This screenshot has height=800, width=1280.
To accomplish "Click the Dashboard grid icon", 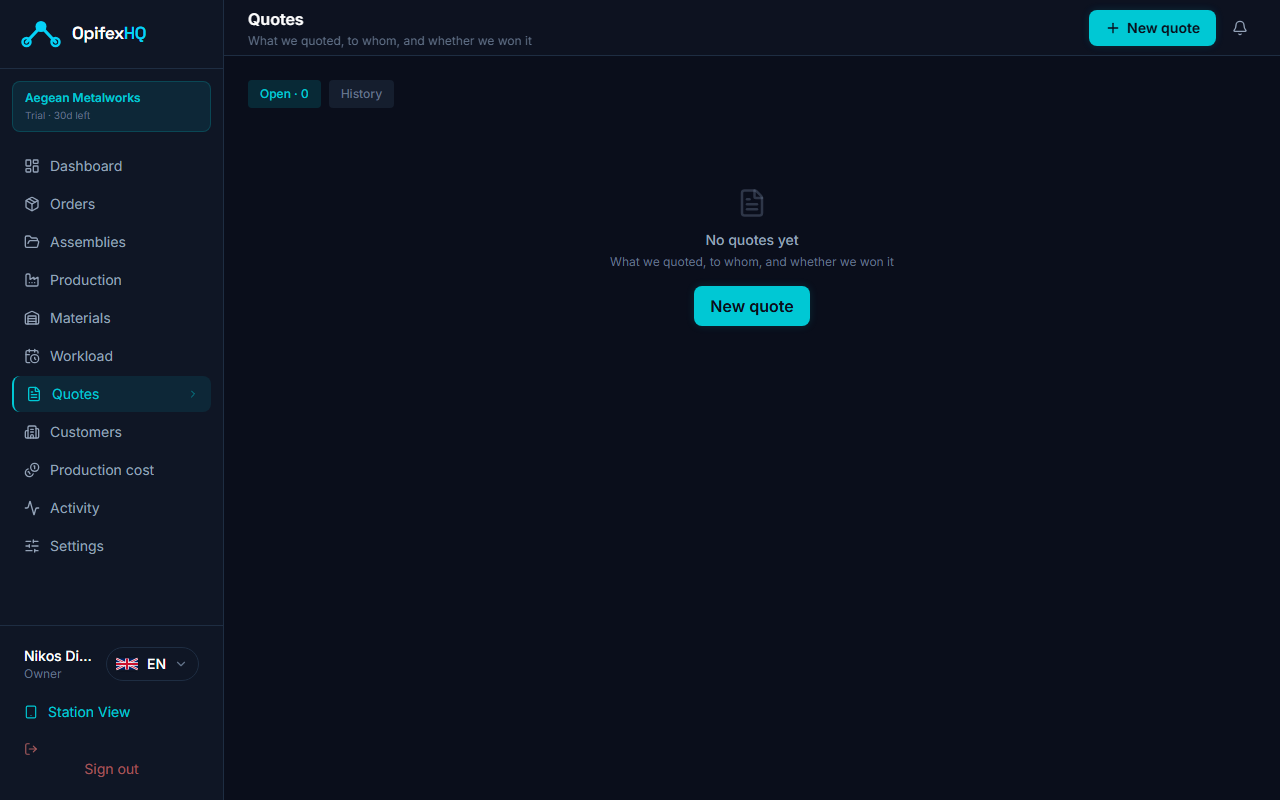I will (x=32, y=166).
